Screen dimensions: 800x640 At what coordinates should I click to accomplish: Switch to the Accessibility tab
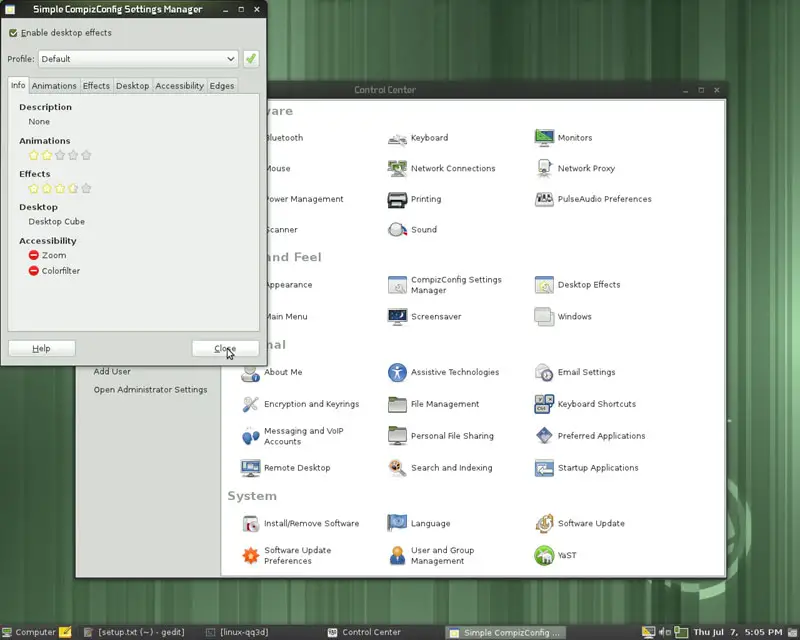(179, 86)
